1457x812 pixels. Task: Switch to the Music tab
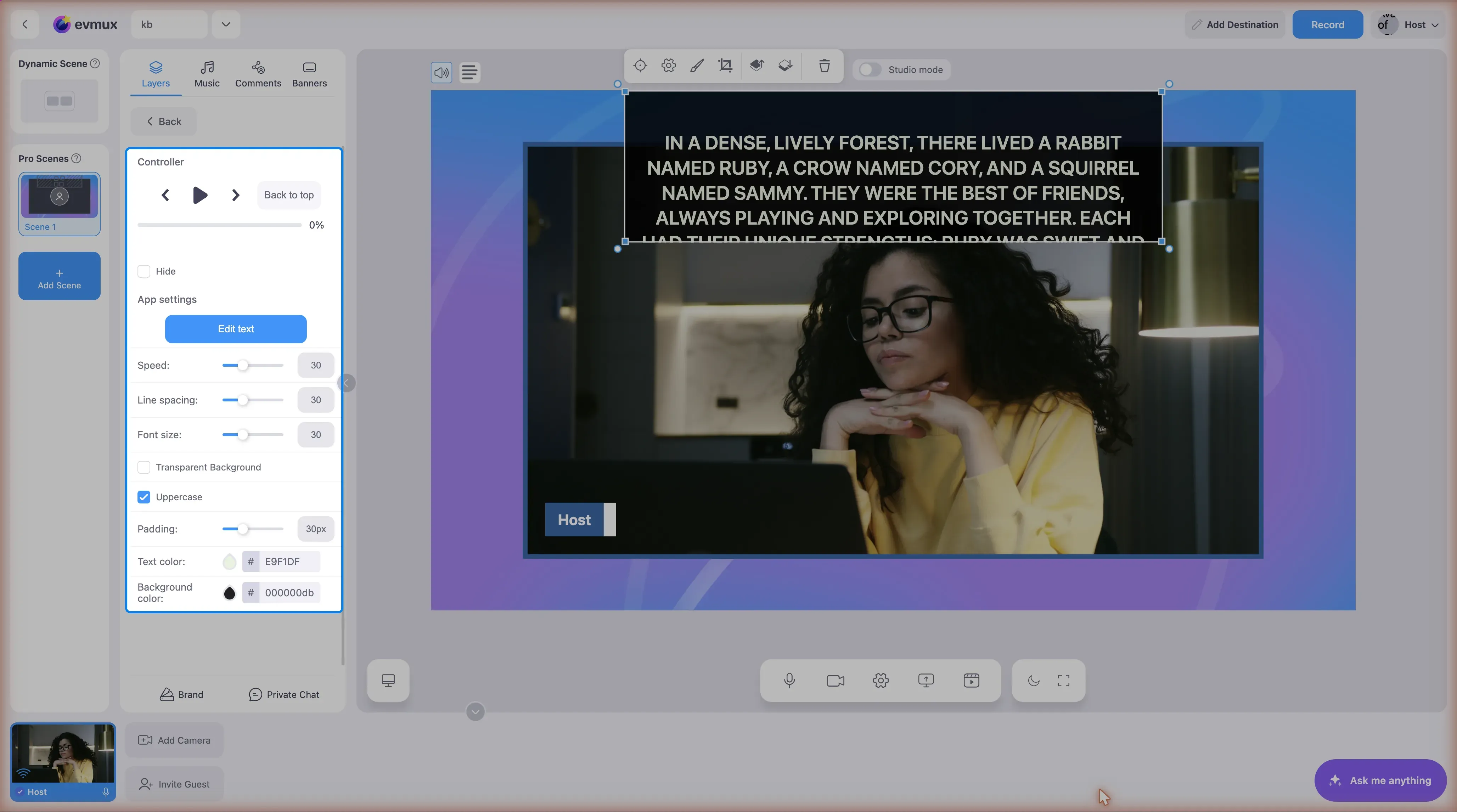point(207,74)
